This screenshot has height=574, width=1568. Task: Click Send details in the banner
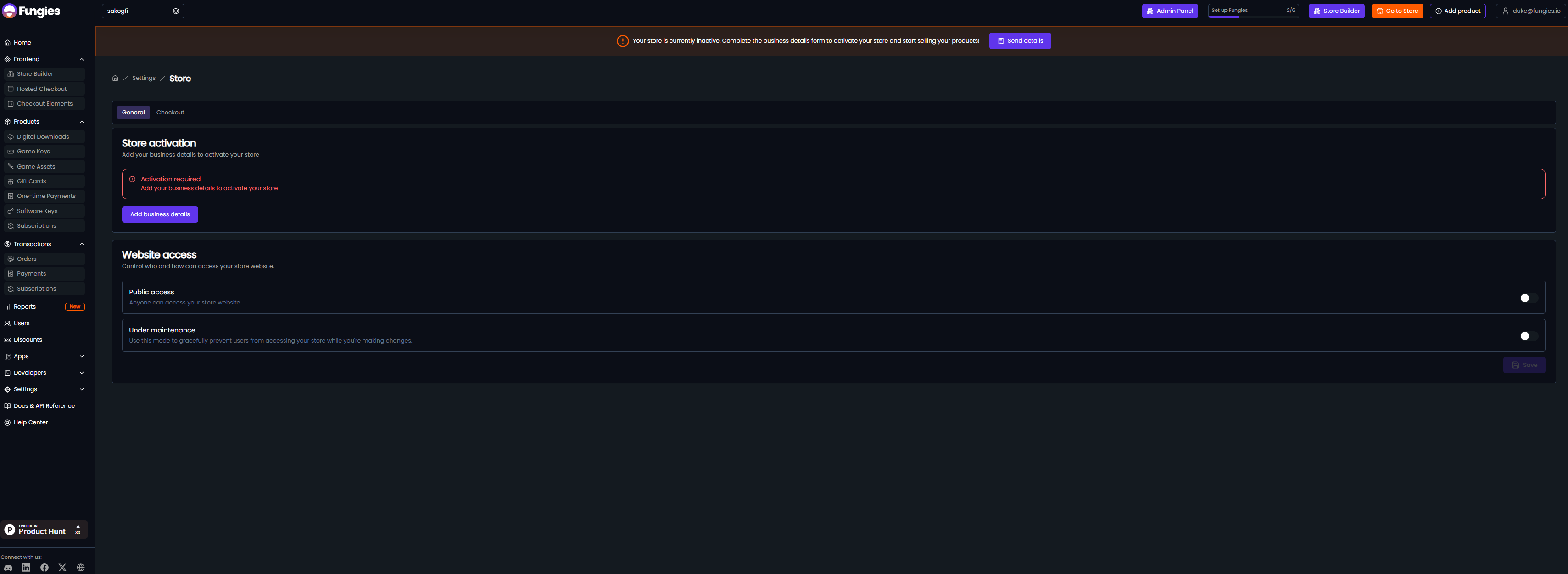pos(1020,41)
